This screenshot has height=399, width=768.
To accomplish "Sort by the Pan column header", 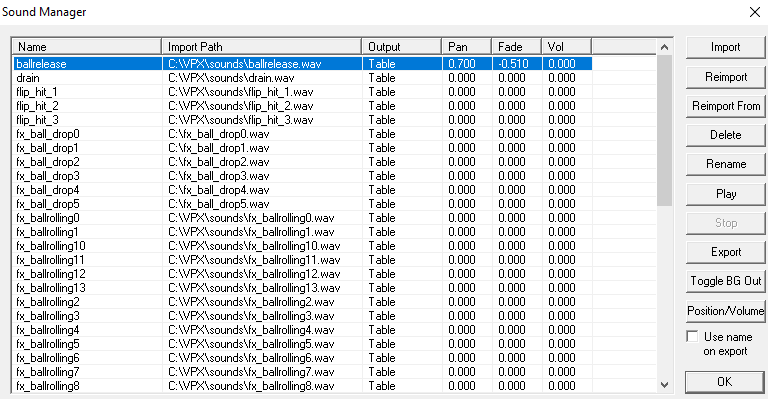I will pos(467,47).
